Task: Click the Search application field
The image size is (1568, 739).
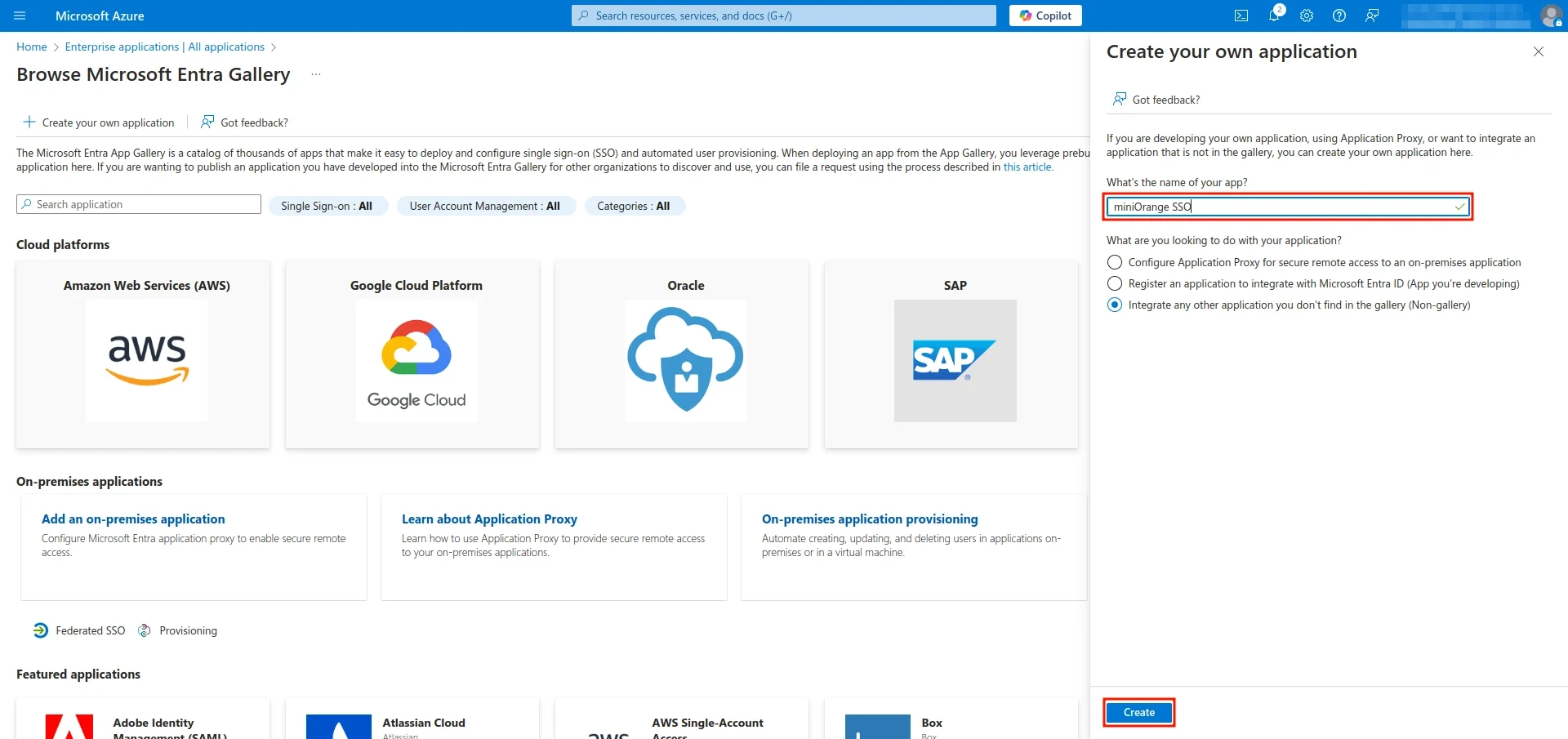Action: 137,204
